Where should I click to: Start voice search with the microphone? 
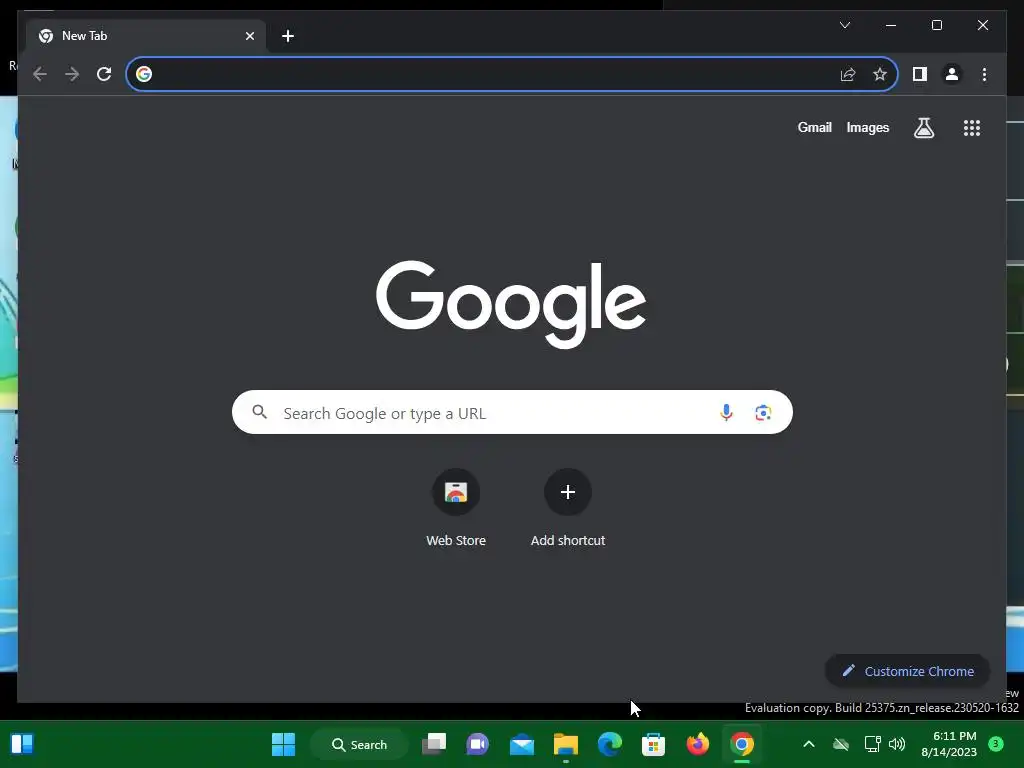pos(726,413)
